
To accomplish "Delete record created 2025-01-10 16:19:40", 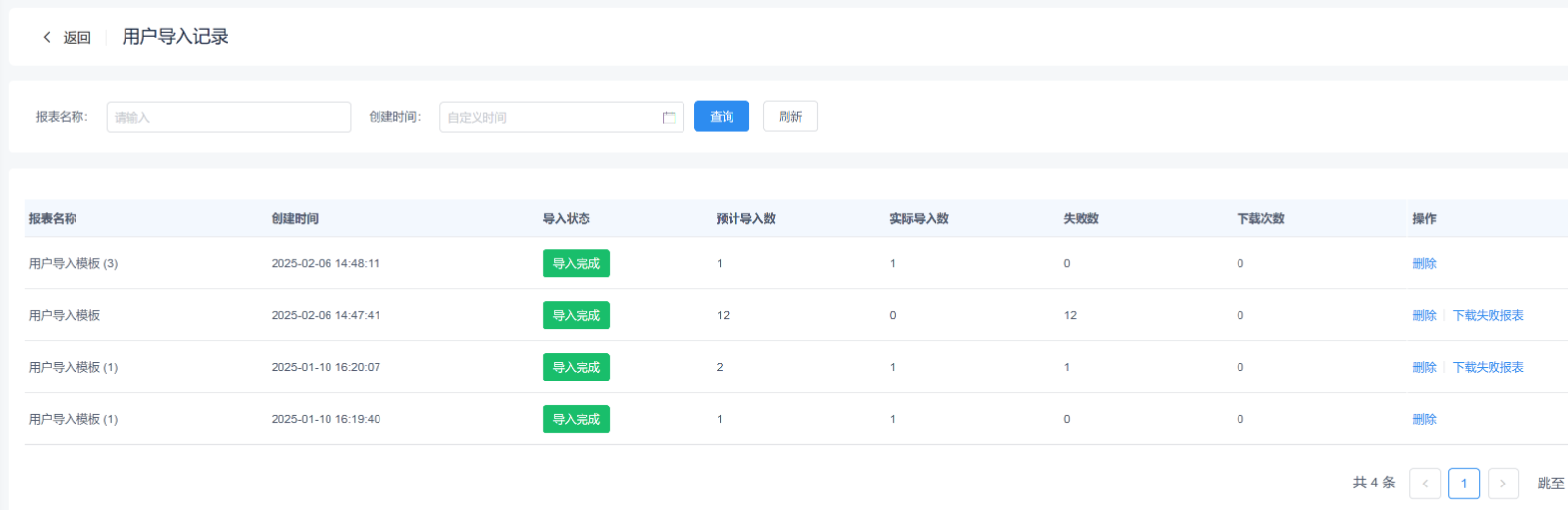I will (x=1424, y=420).
